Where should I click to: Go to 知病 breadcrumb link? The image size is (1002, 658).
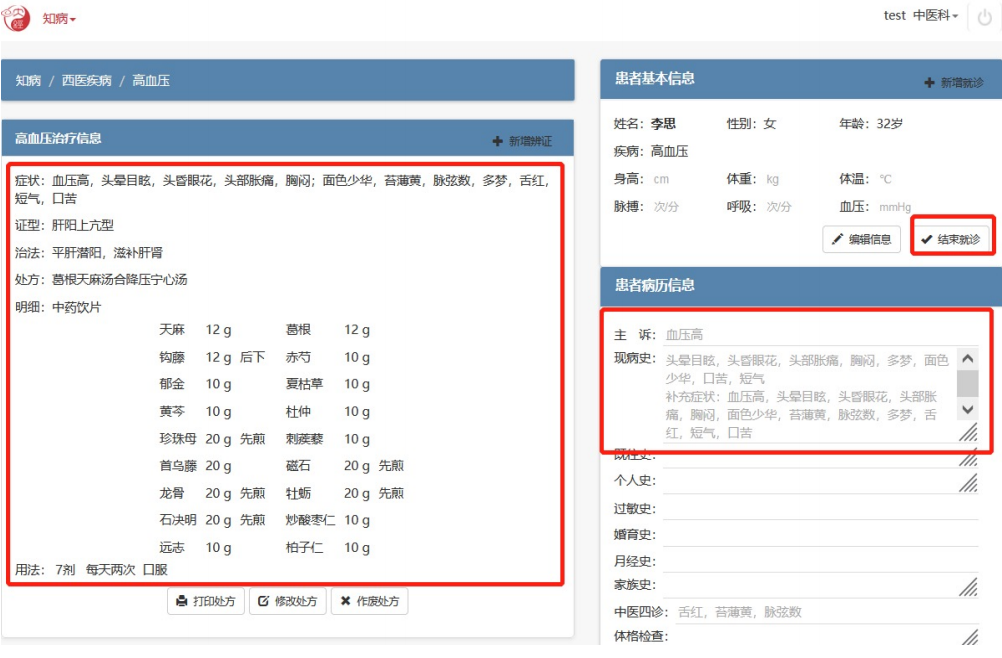tap(28, 80)
